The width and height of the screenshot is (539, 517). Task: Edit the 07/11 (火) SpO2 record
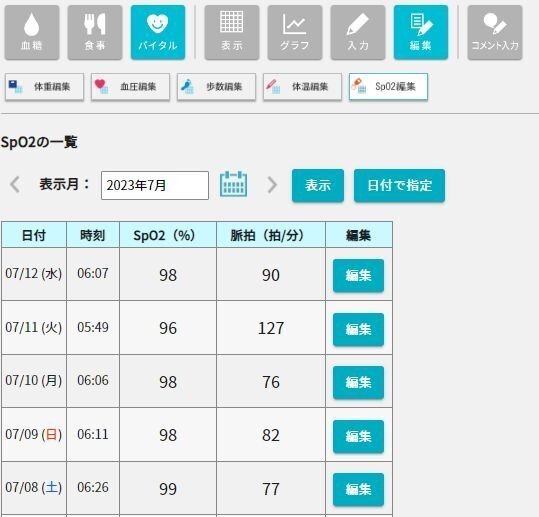[x=358, y=329]
